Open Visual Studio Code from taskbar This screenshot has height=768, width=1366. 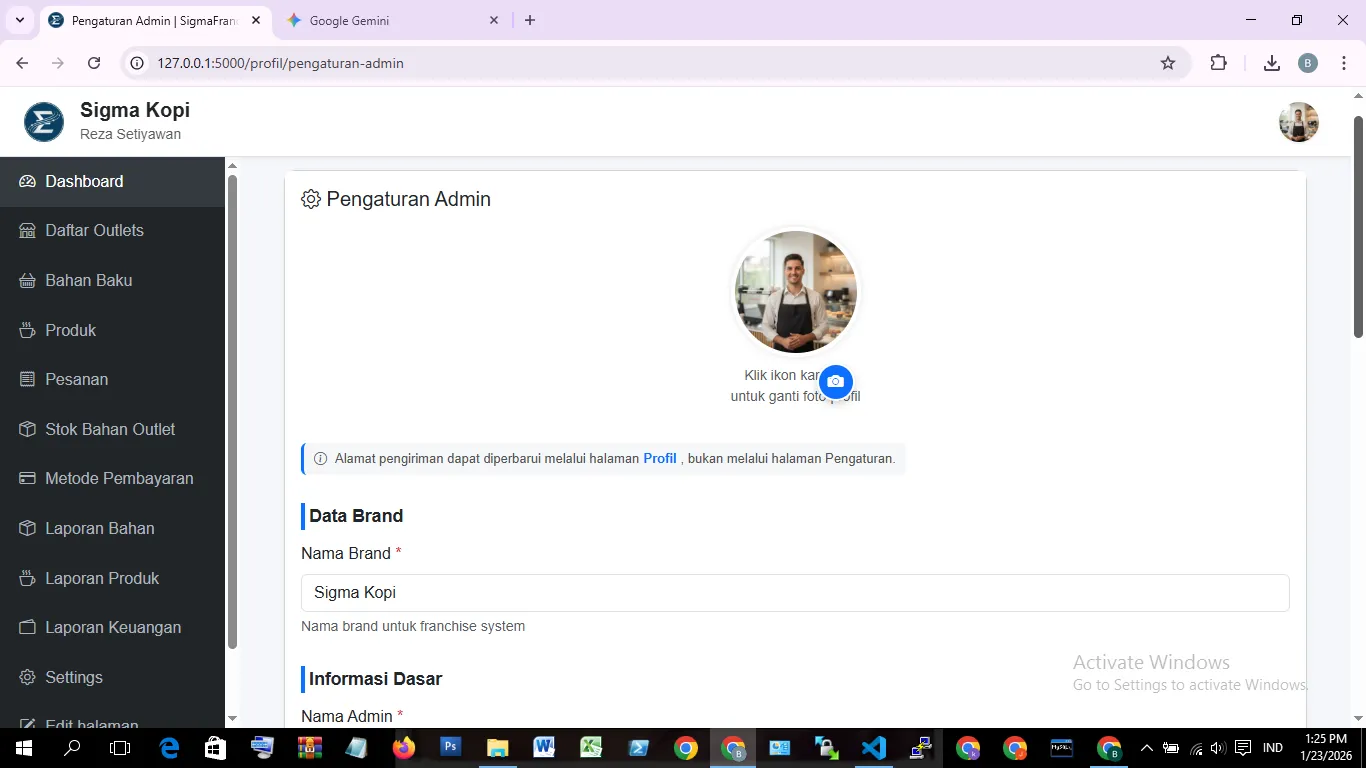(874, 748)
